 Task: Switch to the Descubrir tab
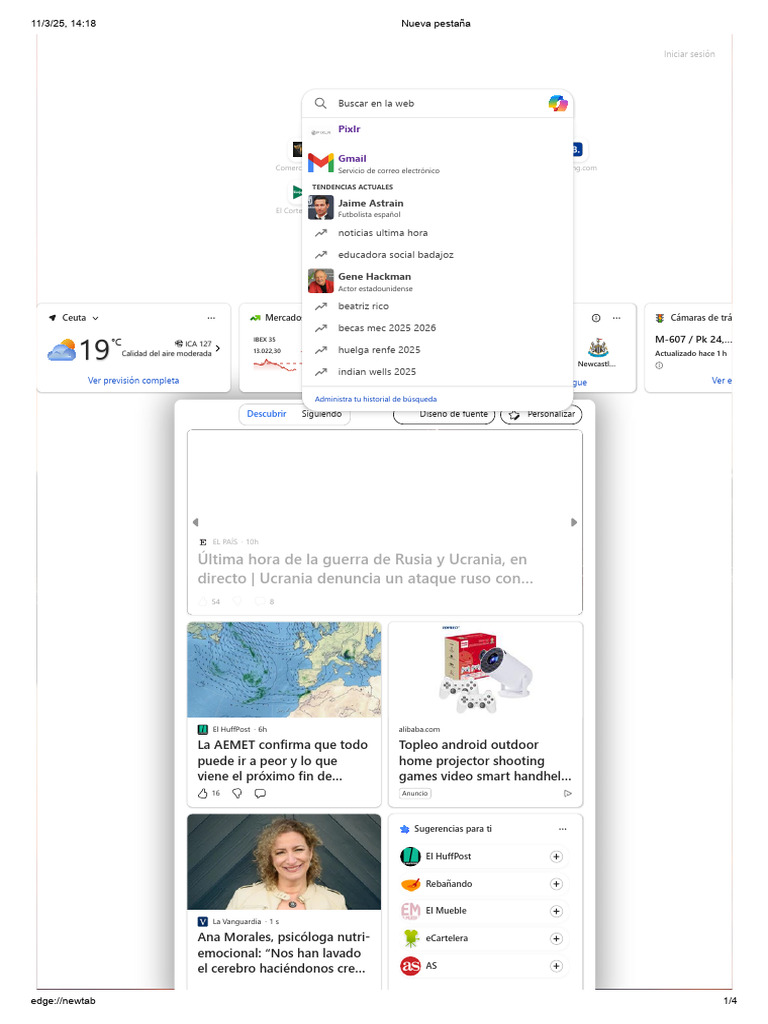[266, 414]
